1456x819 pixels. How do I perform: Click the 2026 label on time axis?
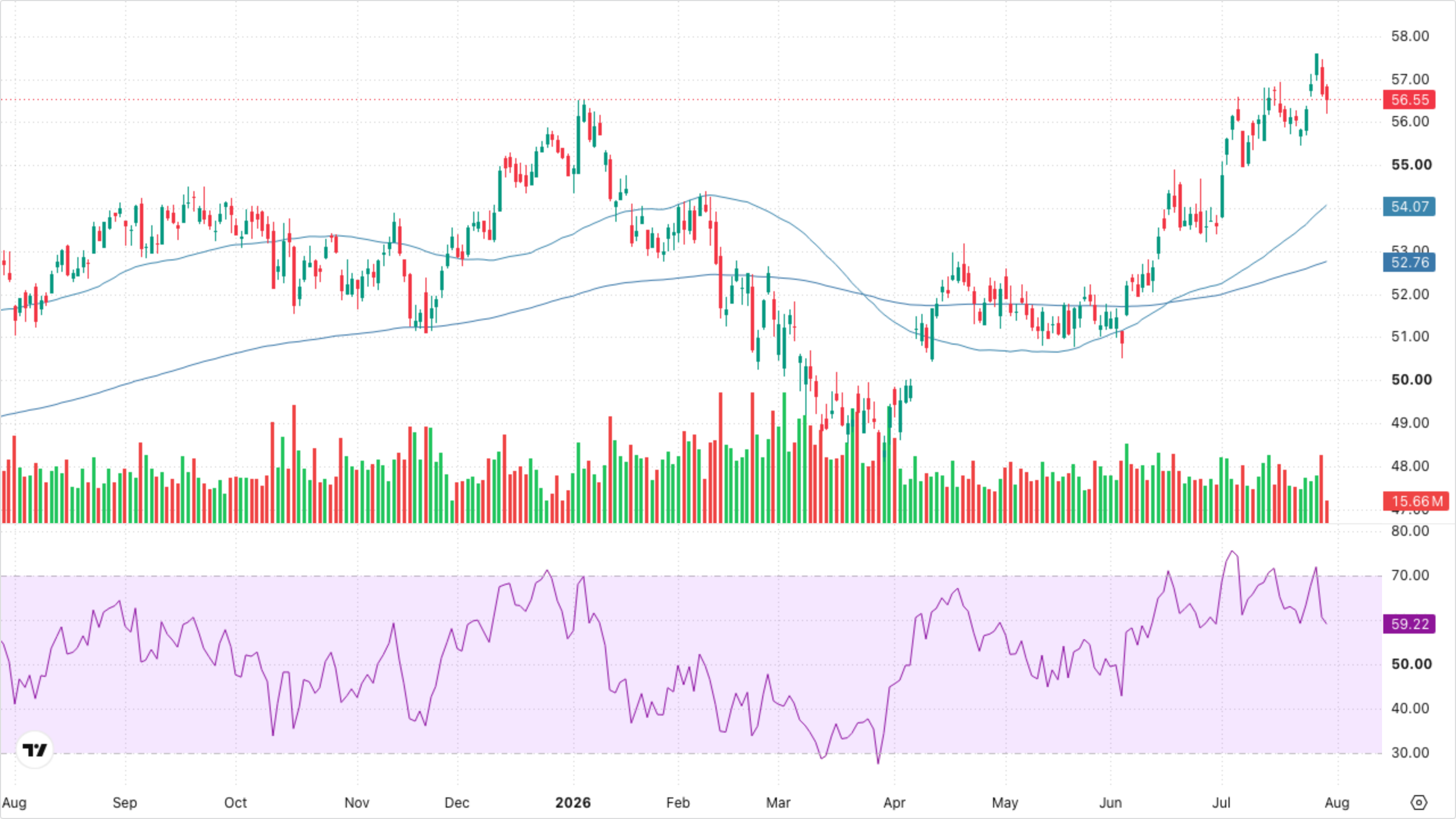pos(573,803)
